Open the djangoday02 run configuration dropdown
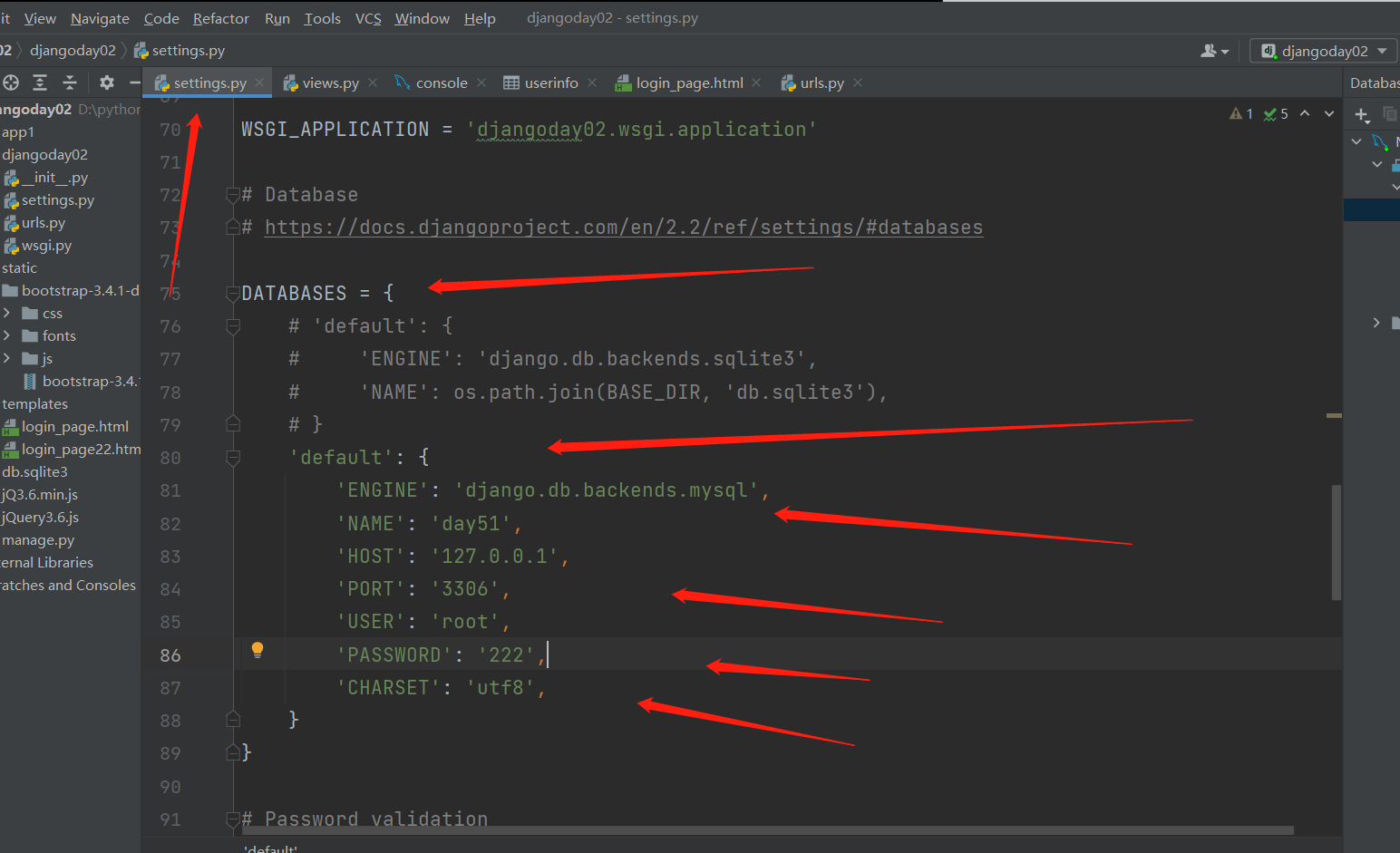The height and width of the screenshot is (853, 1400). tap(1324, 51)
